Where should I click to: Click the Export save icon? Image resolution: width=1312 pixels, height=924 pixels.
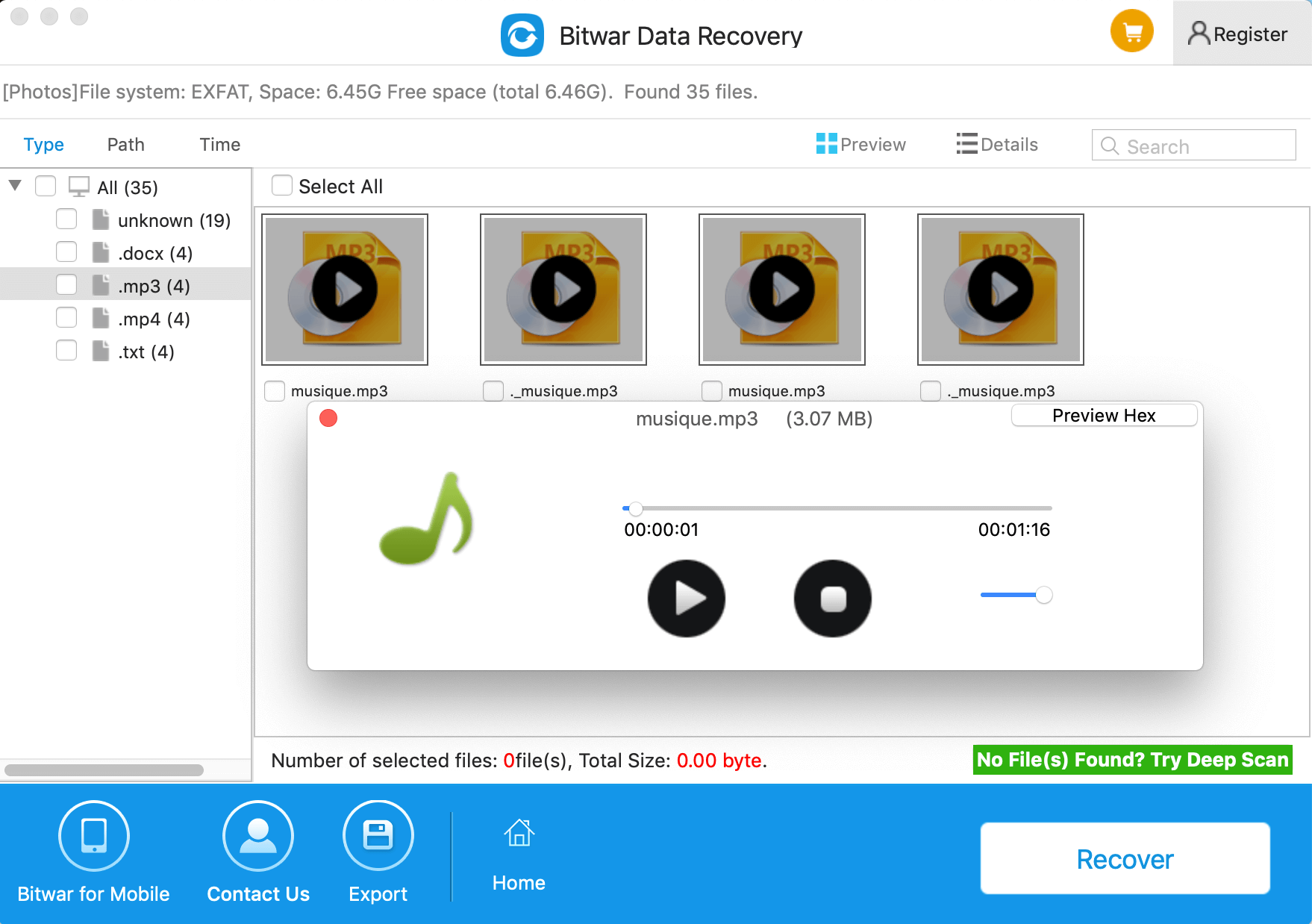pos(378,835)
